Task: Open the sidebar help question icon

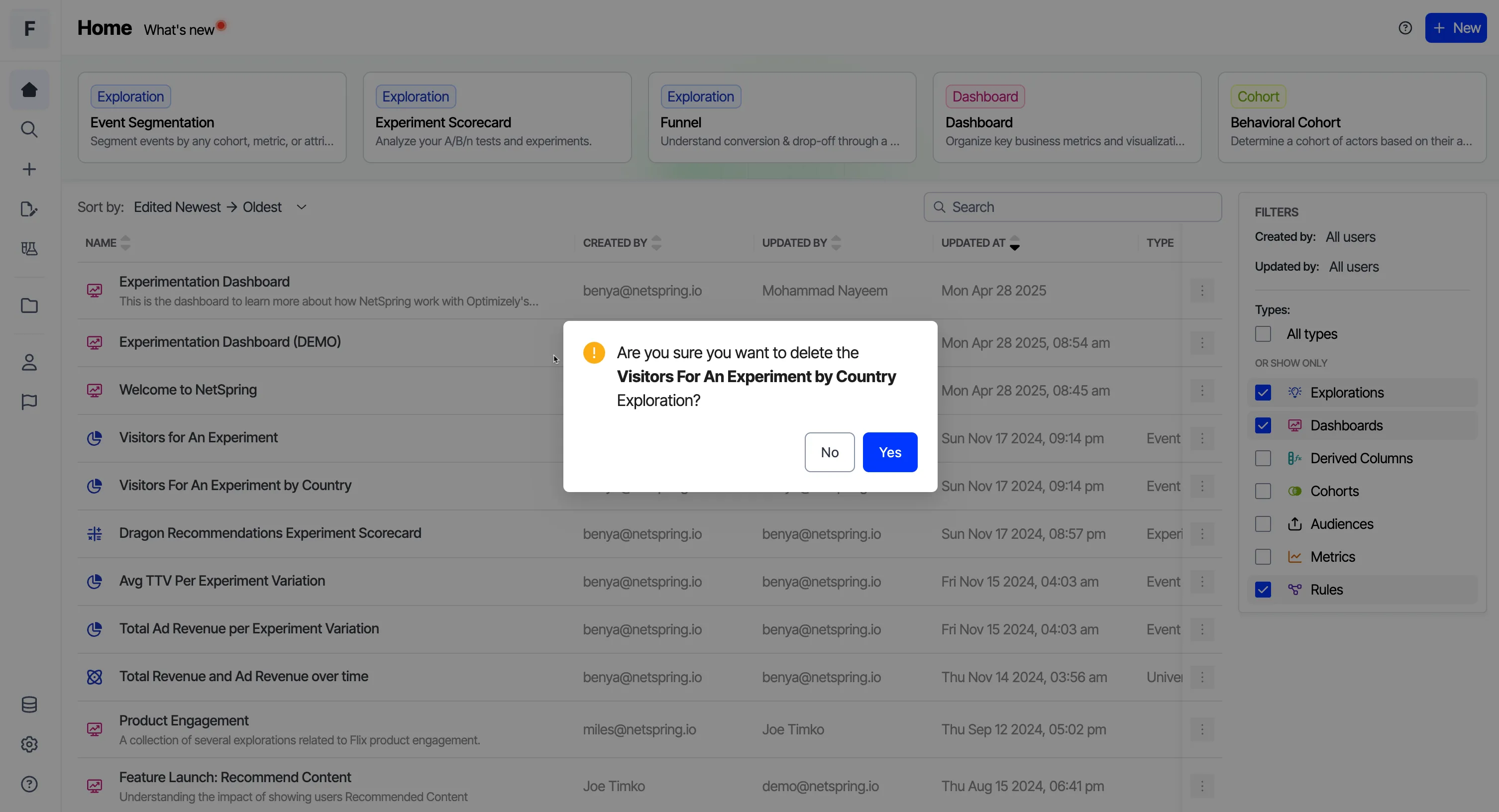Action: click(x=29, y=784)
